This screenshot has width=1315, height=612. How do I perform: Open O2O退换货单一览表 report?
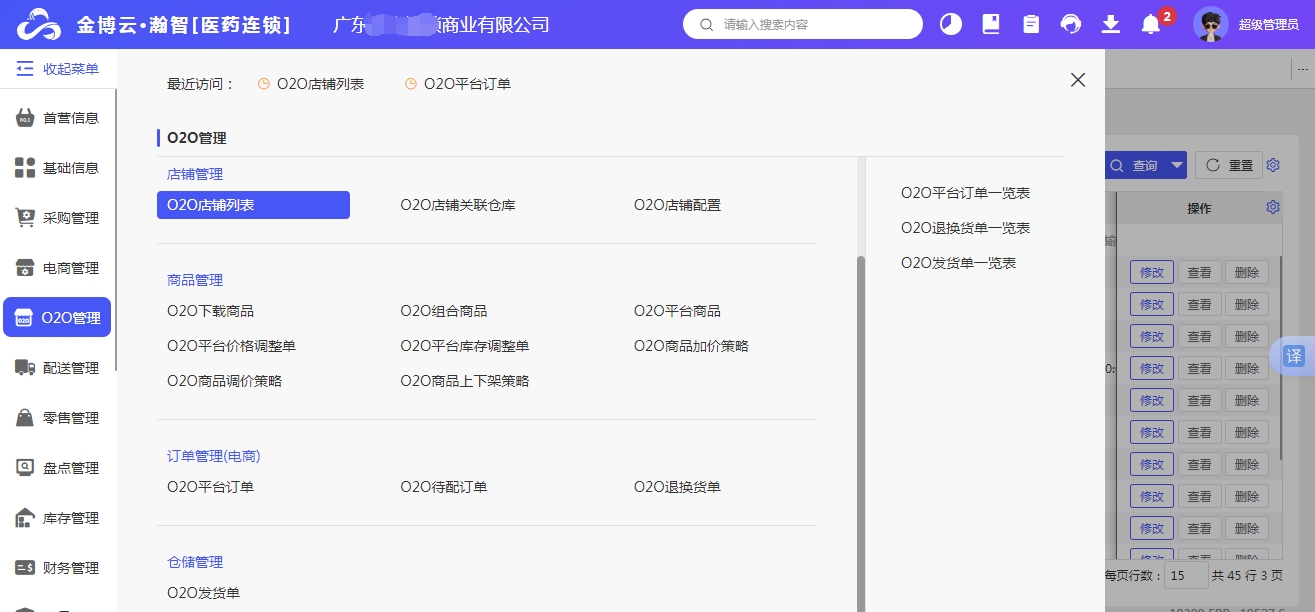click(x=965, y=228)
